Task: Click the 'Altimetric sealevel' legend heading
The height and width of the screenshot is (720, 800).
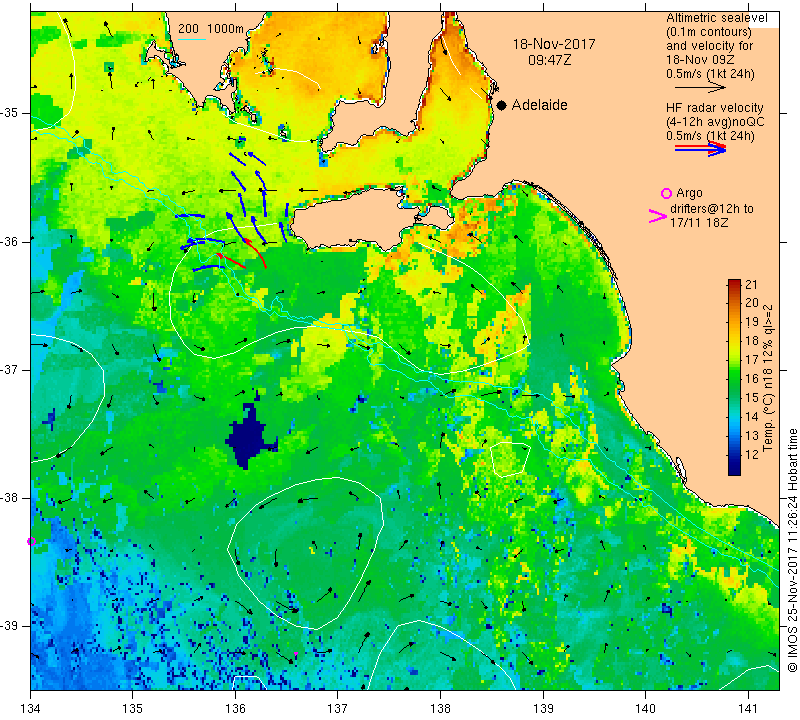Action: tap(716, 18)
